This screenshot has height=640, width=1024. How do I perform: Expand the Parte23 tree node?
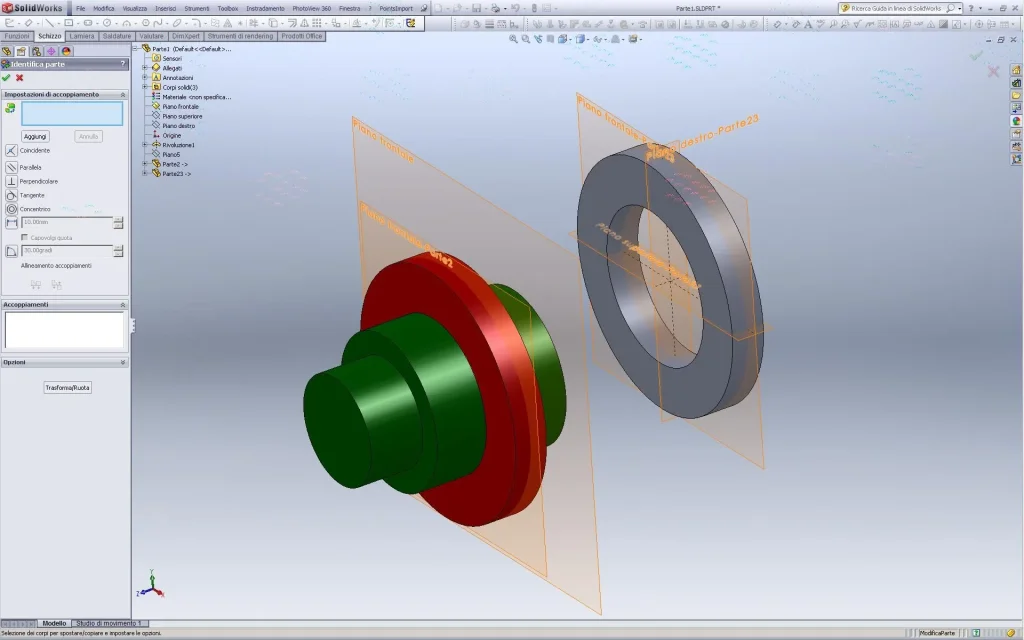pos(145,174)
